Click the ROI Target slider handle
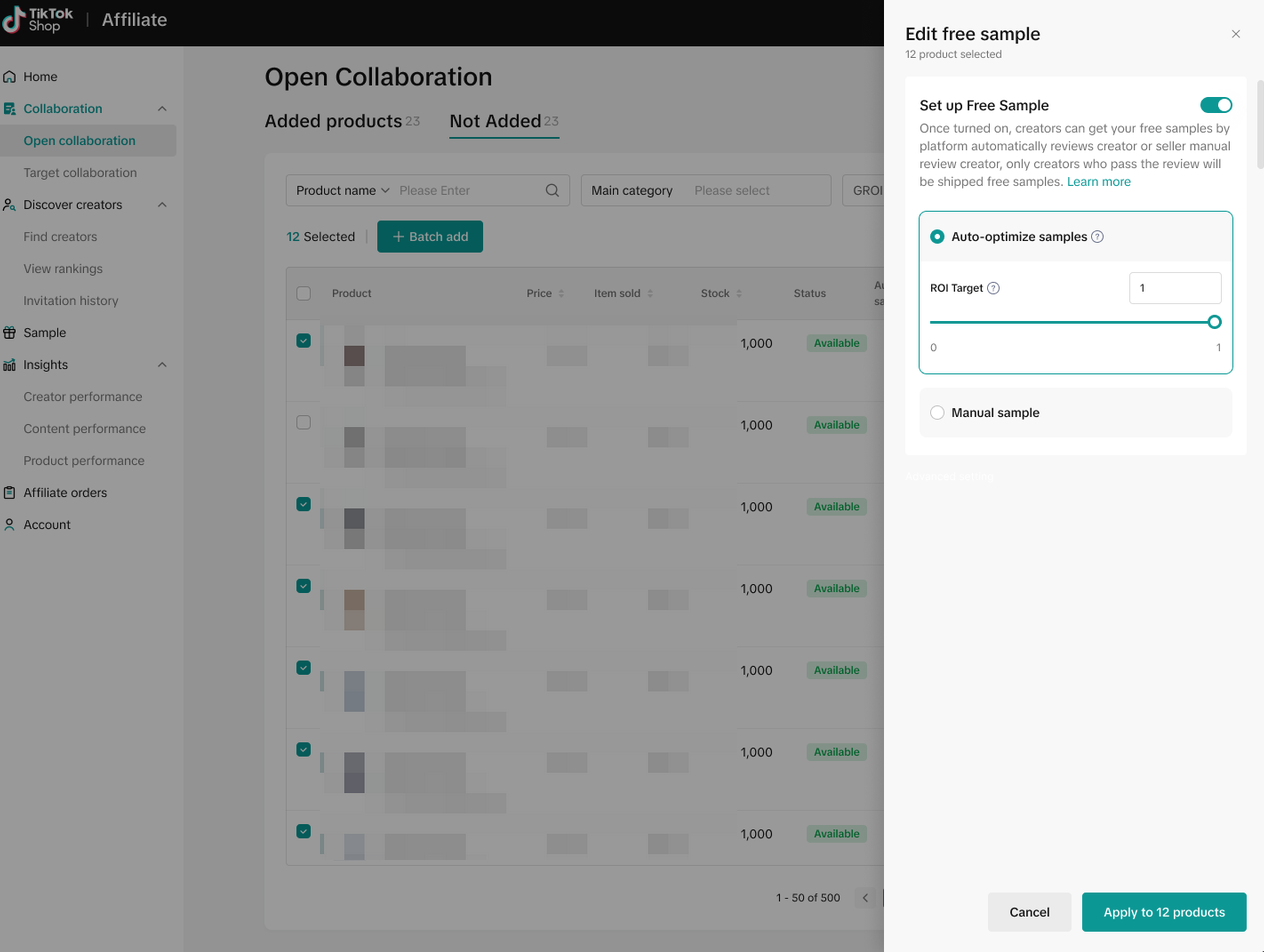Screen dimensions: 1264x952 click(x=1214, y=322)
